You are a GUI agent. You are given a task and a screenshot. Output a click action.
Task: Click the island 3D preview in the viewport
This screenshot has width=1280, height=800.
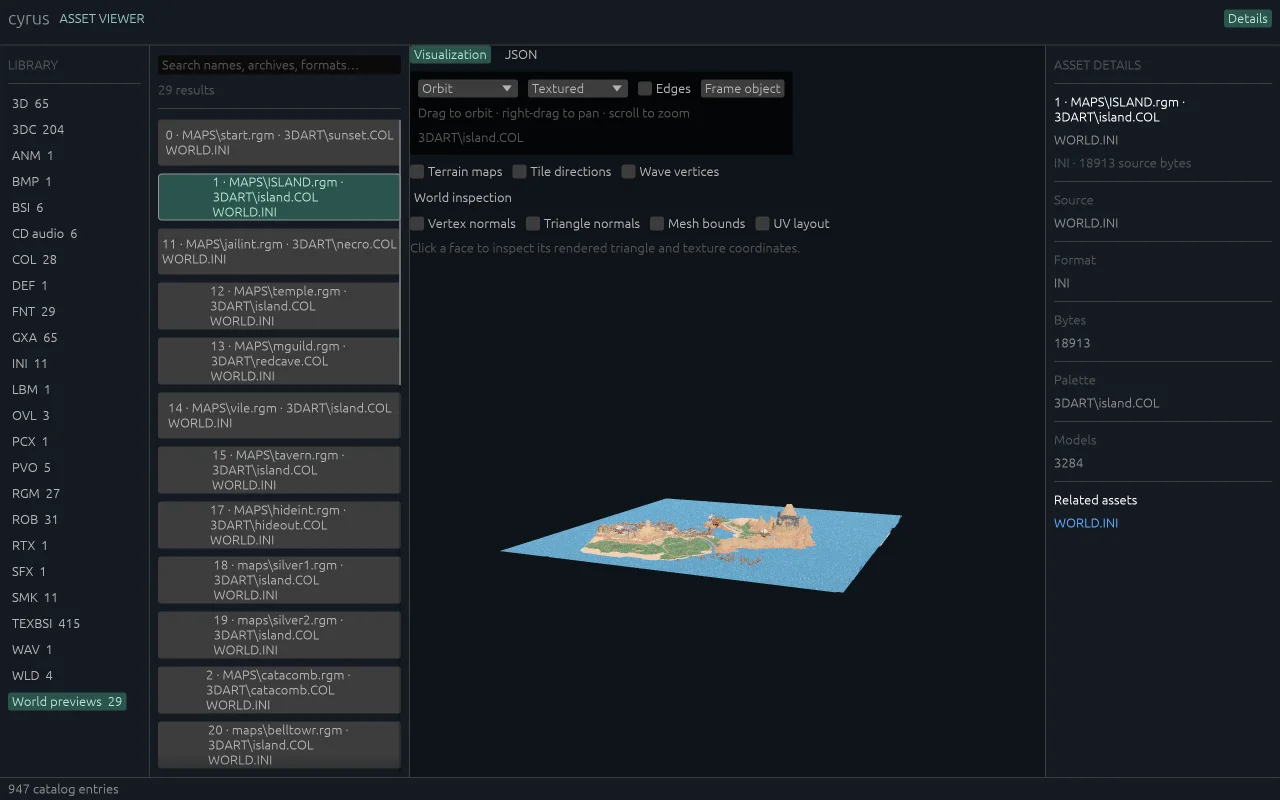701,546
